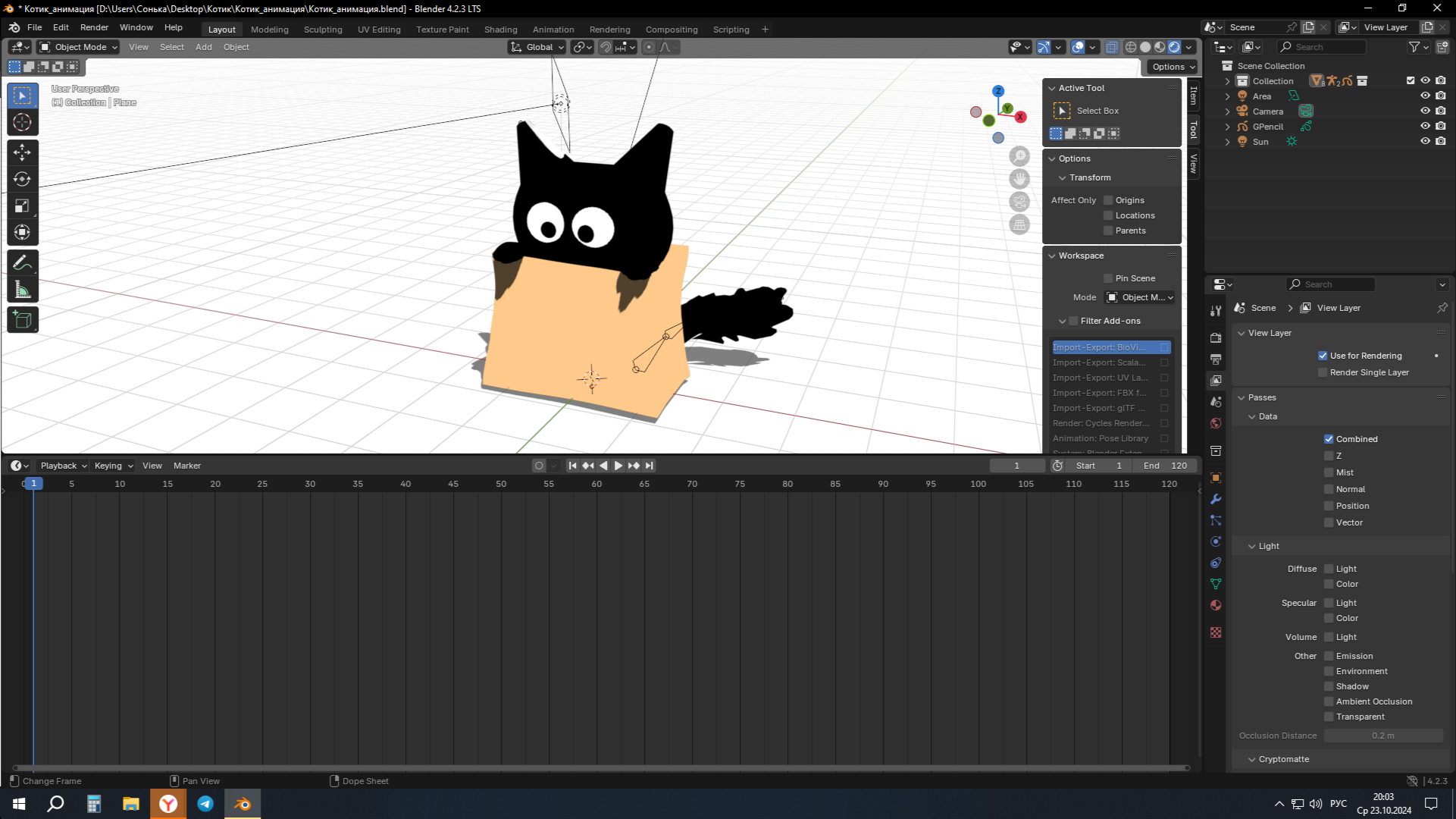
Task: Open the File menu
Action: (x=35, y=27)
